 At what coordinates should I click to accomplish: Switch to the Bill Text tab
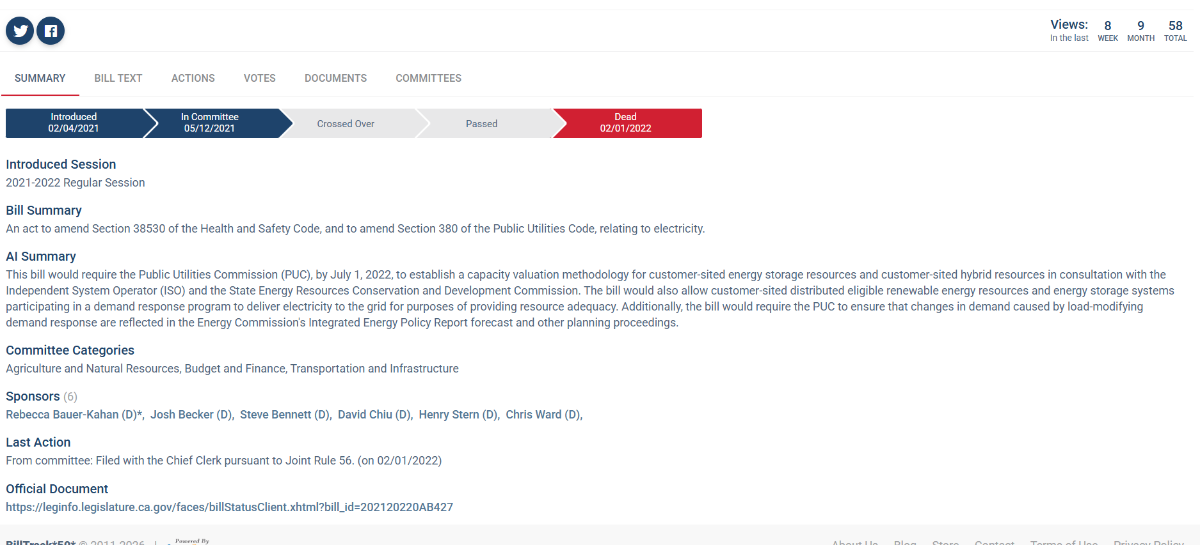coord(118,78)
